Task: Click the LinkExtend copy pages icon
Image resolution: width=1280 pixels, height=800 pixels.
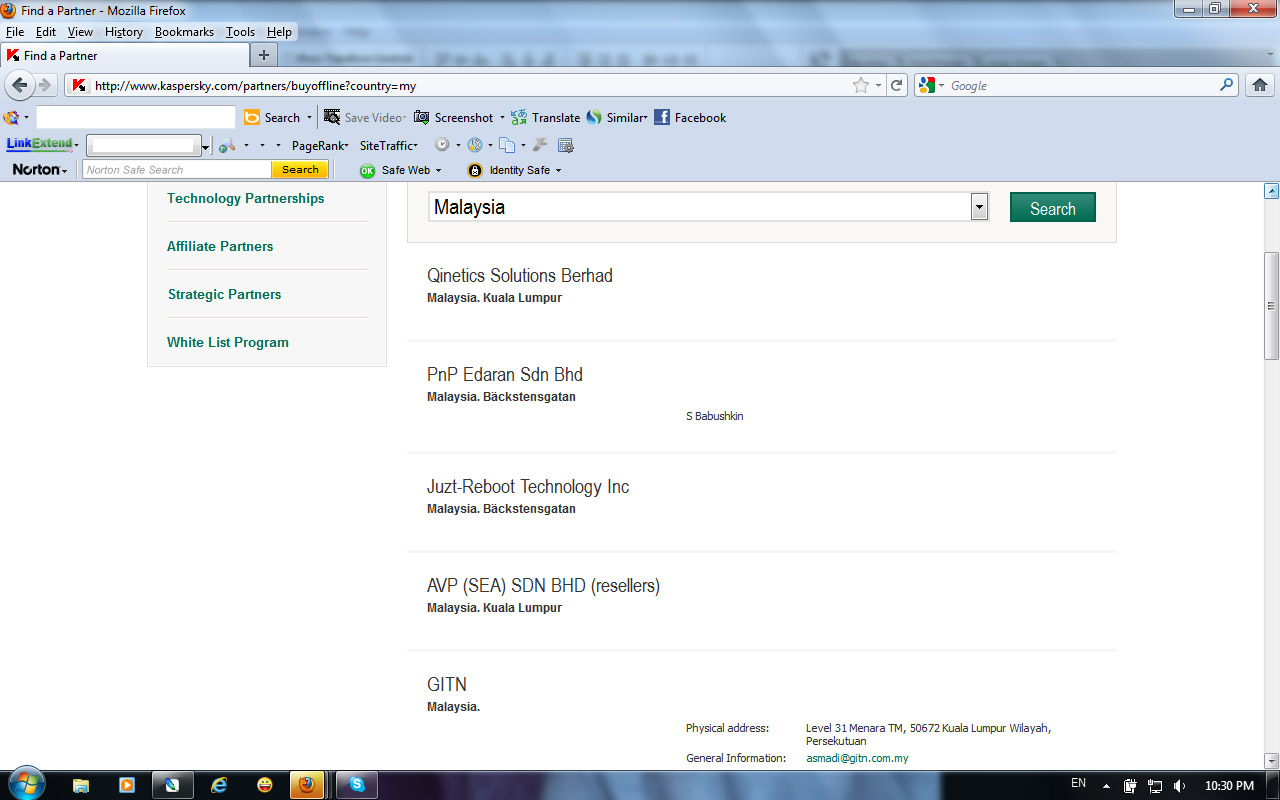Action: [507, 145]
